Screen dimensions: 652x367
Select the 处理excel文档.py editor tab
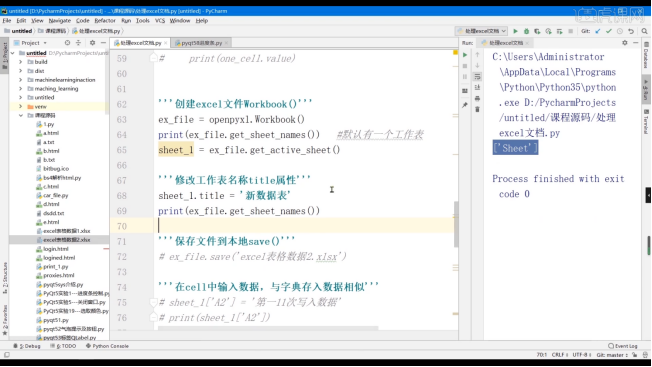(x=140, y=43)
